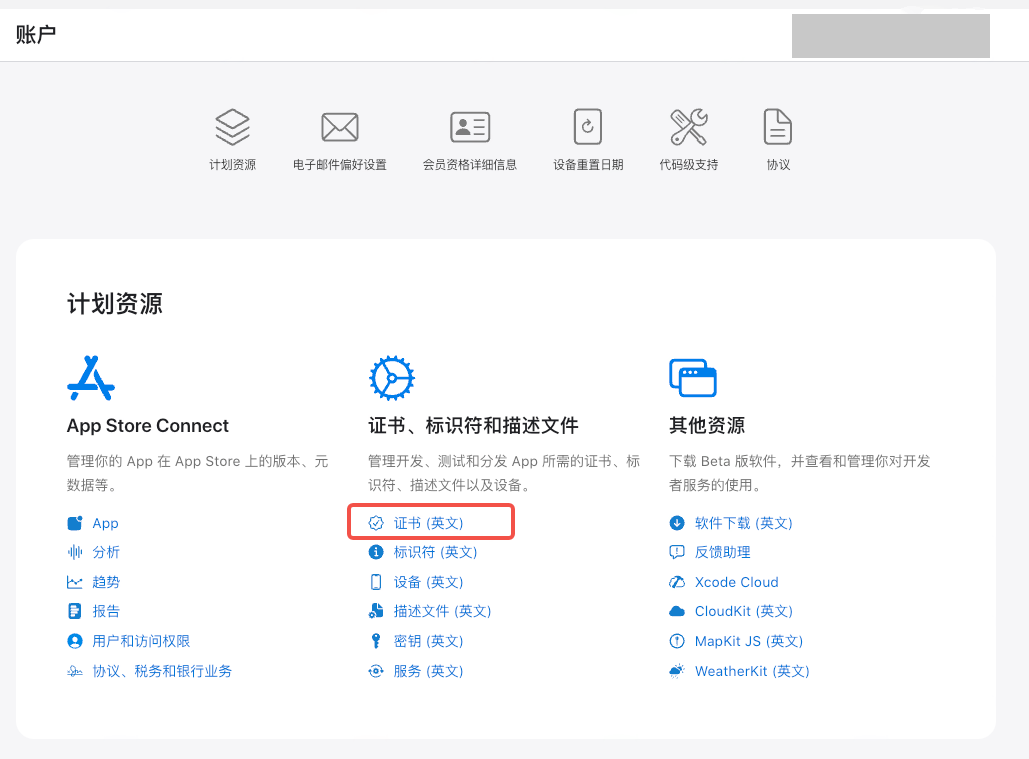This screenshot has height=759, width=1029.
Task: Click the large 其他资源 windows icon
Action: coord(693,378)
